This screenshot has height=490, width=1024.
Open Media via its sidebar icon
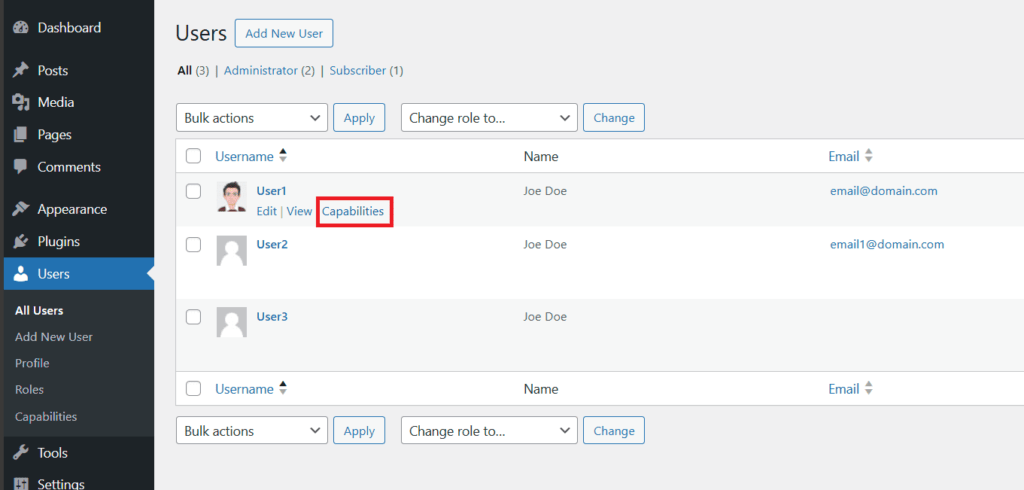tap(20, 103)
